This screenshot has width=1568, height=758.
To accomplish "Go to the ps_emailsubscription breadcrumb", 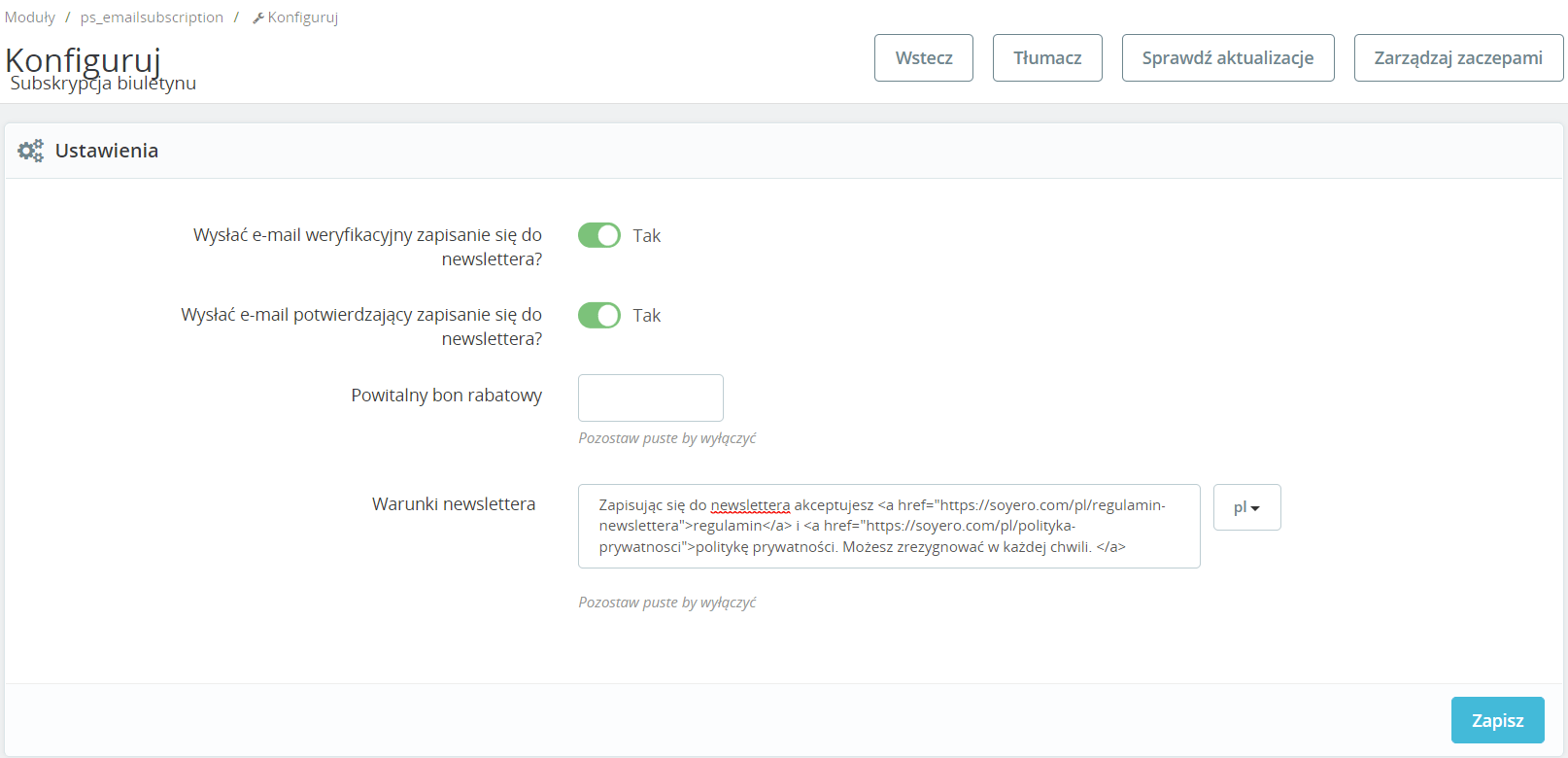I will click(x=152, y=17).
